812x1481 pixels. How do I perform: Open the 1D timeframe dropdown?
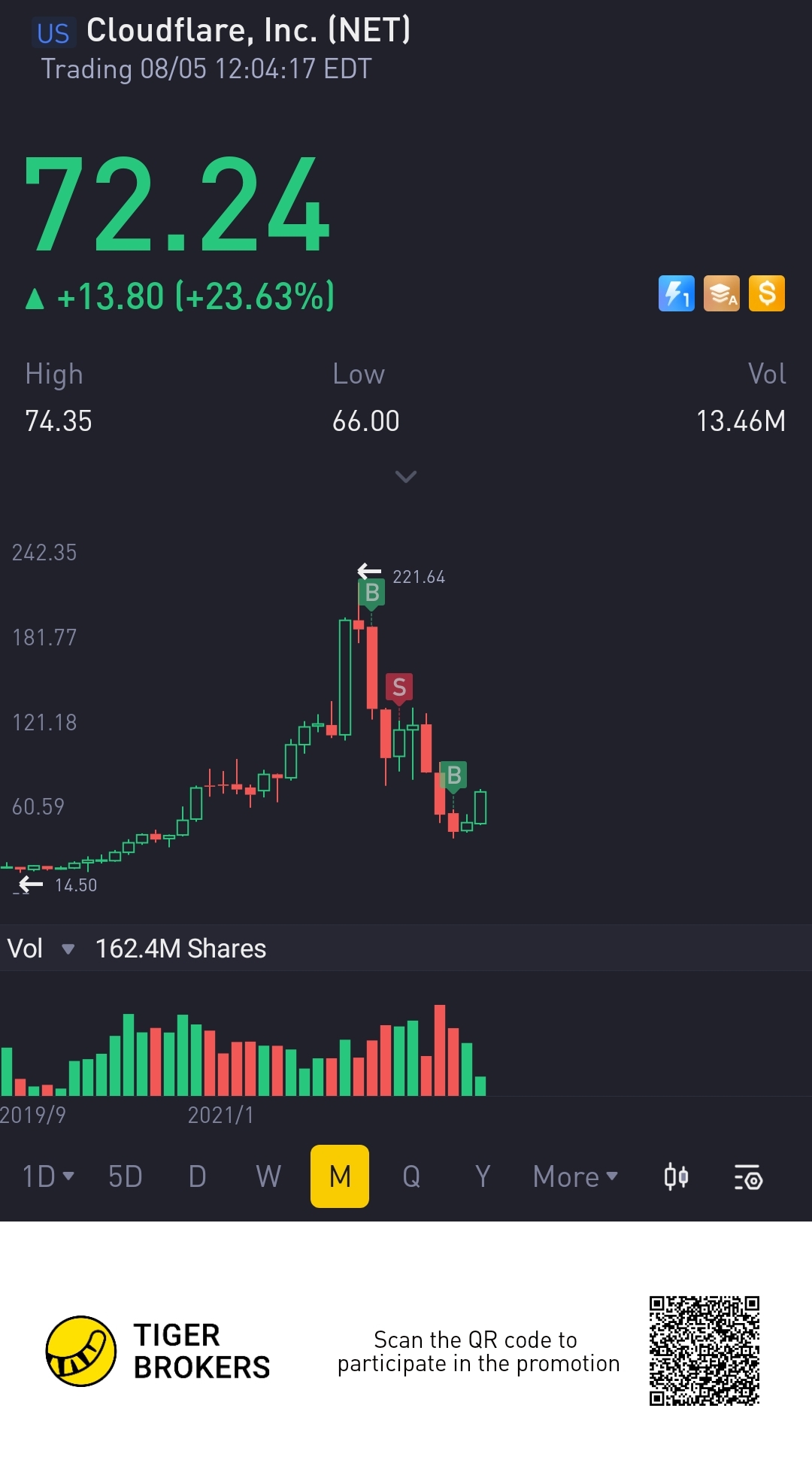pos(48,1176)
